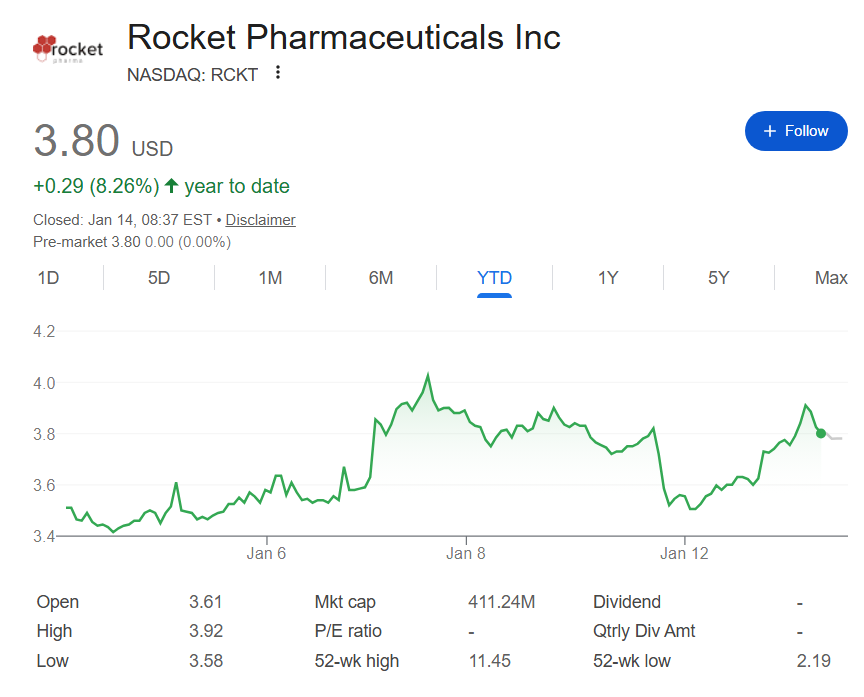This screenshot has width=864, height=697.
Task: Open the three-dot more options menu
Action: tap(278, 73)
